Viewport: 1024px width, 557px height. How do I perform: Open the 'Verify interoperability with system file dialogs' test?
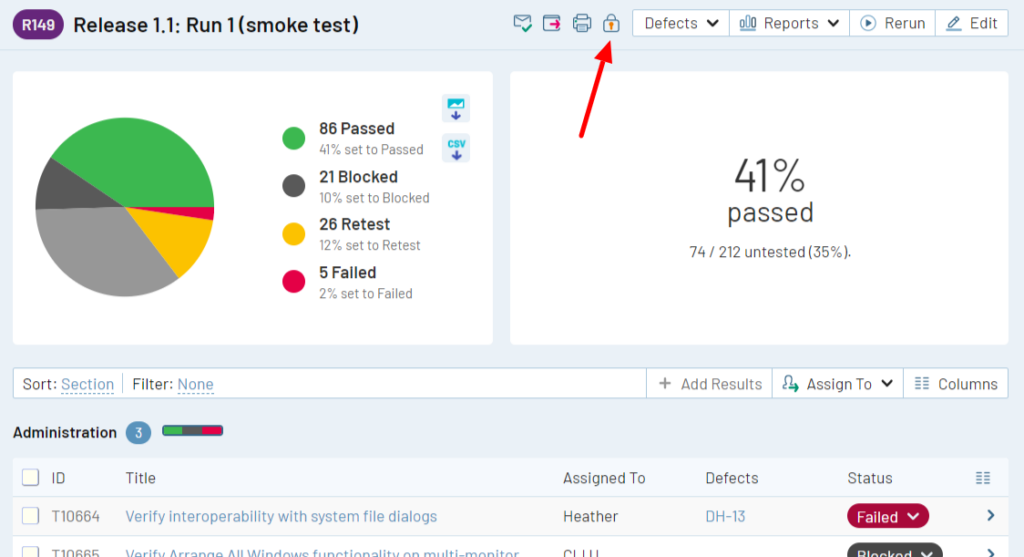click(281, 517)
